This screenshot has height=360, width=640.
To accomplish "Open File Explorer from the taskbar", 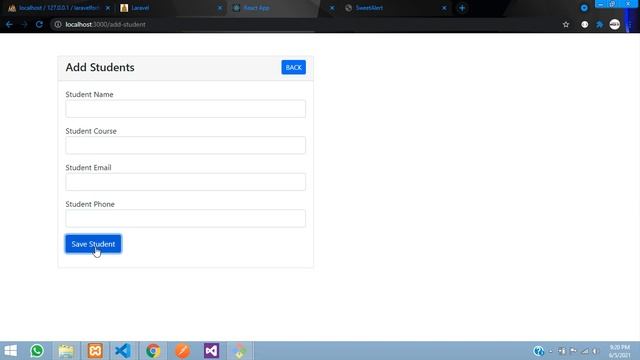I will pyautogui.click(x=66, y=351).
